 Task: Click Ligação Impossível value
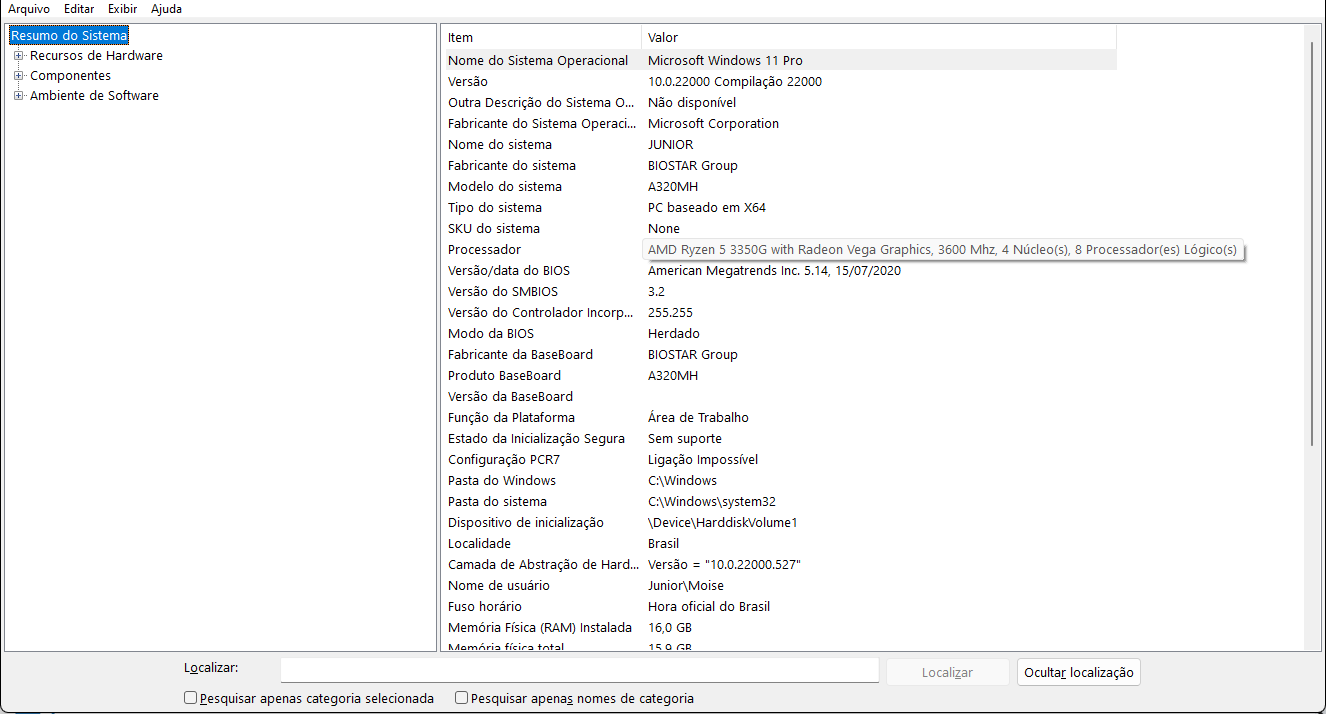coord(703,459)
